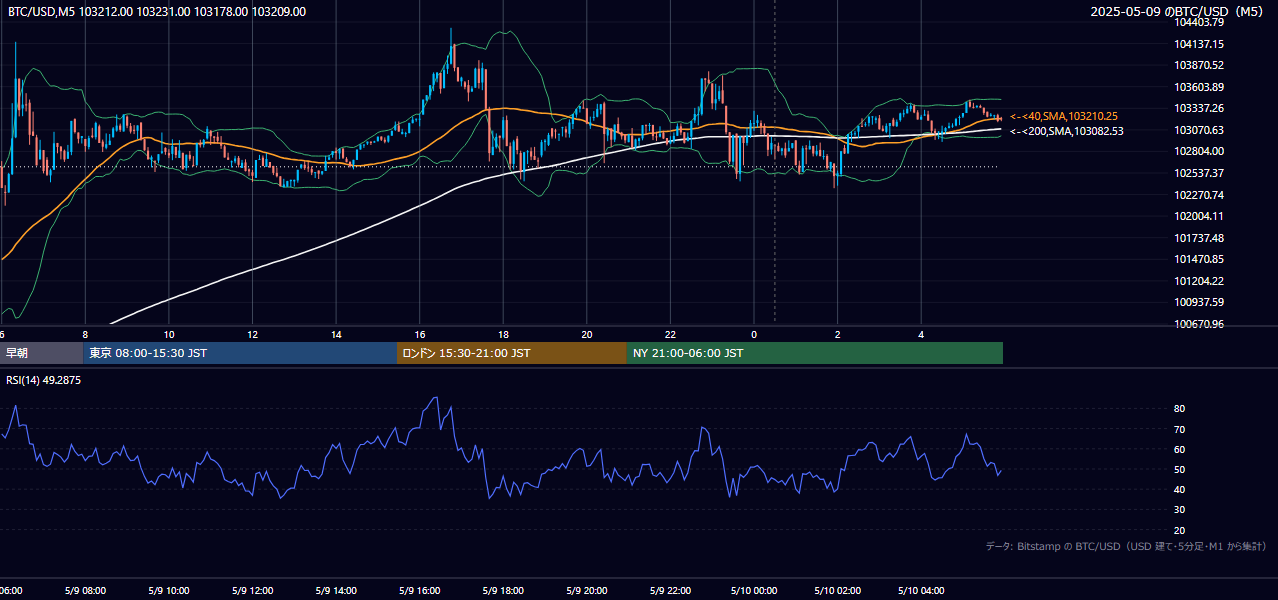Click the price axis value 103870.52
Viewport: 1278px width, 600px height.
click(x=1201, y=65)
